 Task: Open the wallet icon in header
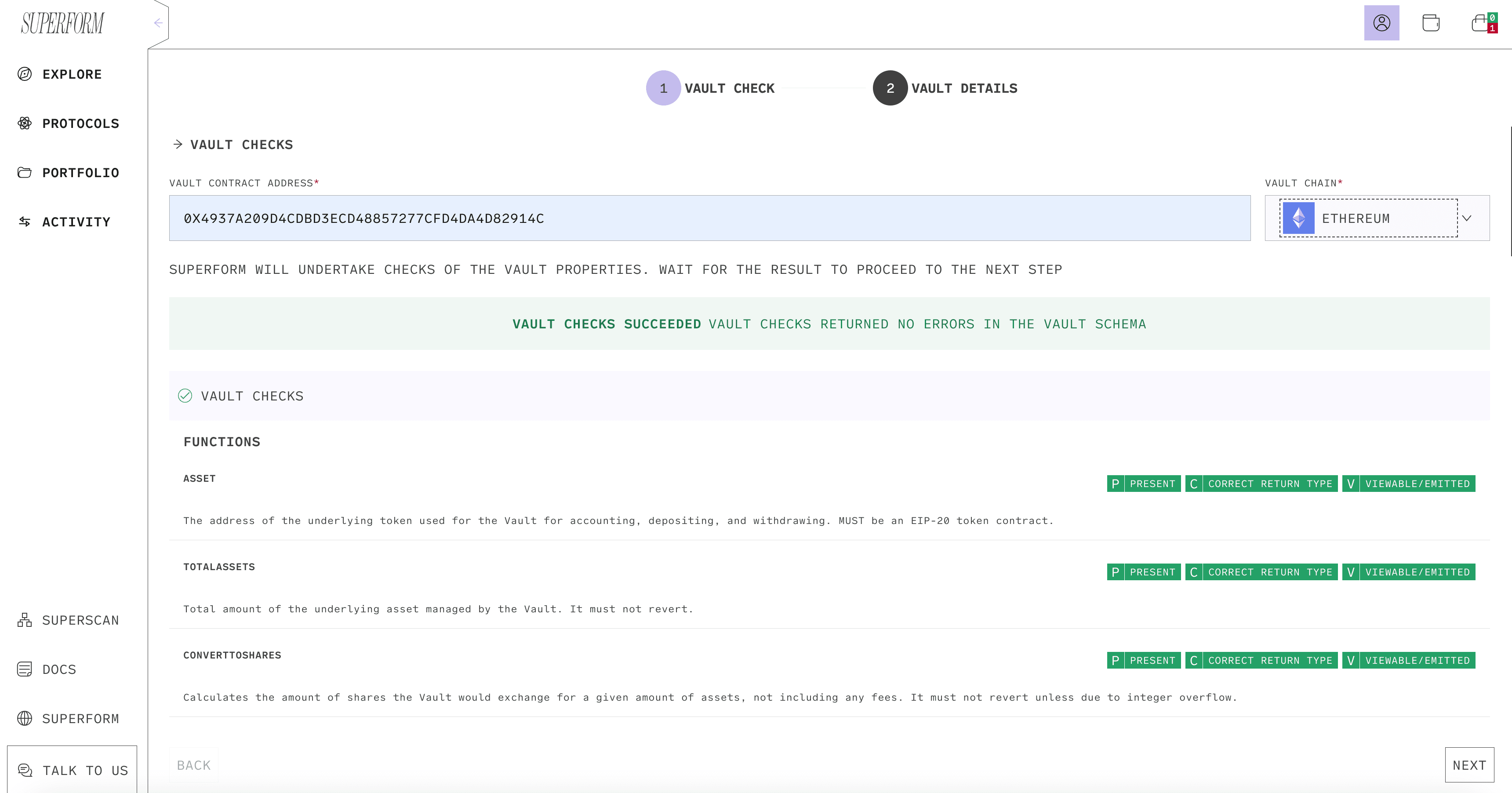pyautogui.click(x=1431, y=23)
